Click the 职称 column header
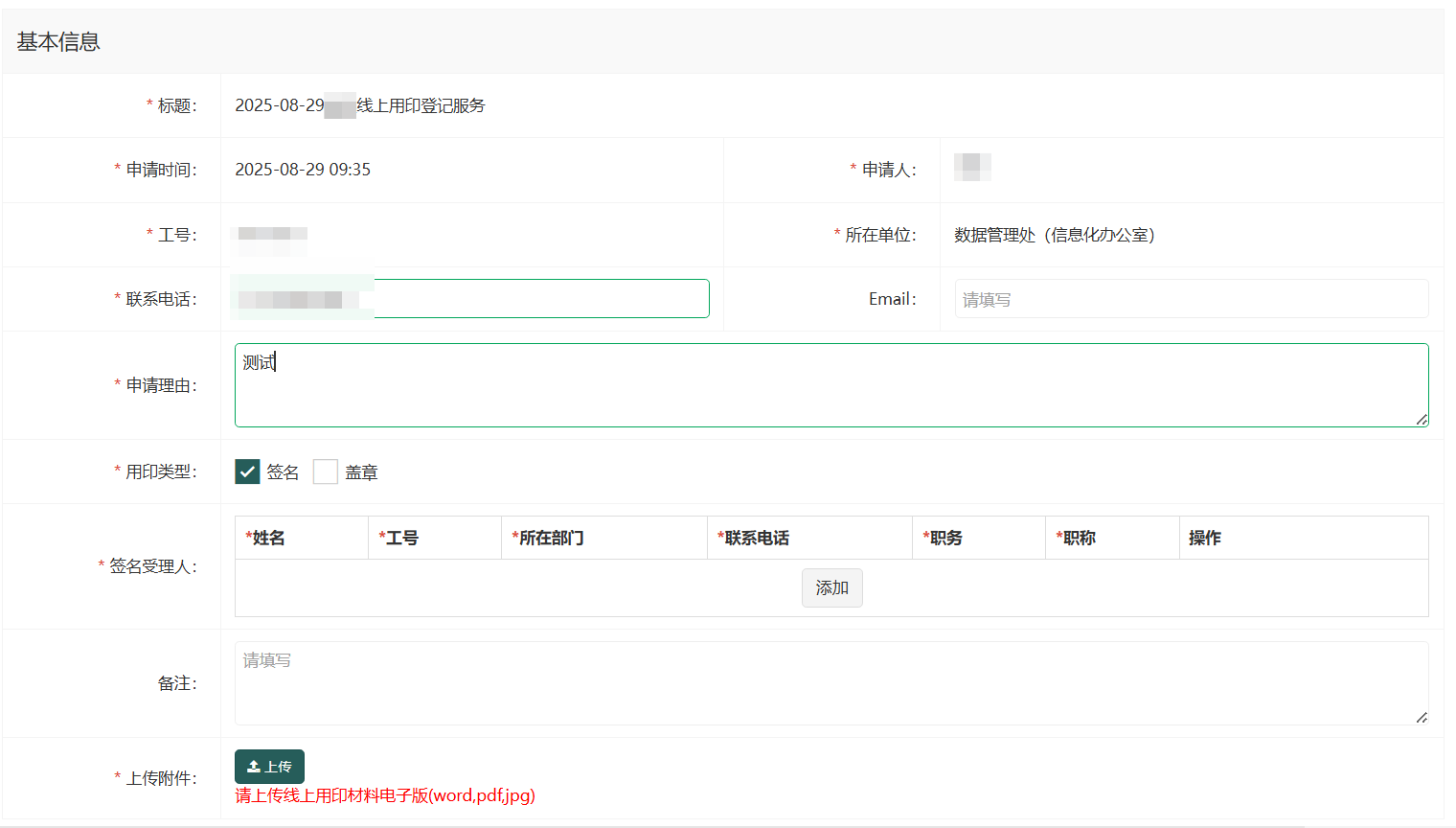This screenshot has width=1456, height=828. pyautogui.click(x=1076, y=538)
